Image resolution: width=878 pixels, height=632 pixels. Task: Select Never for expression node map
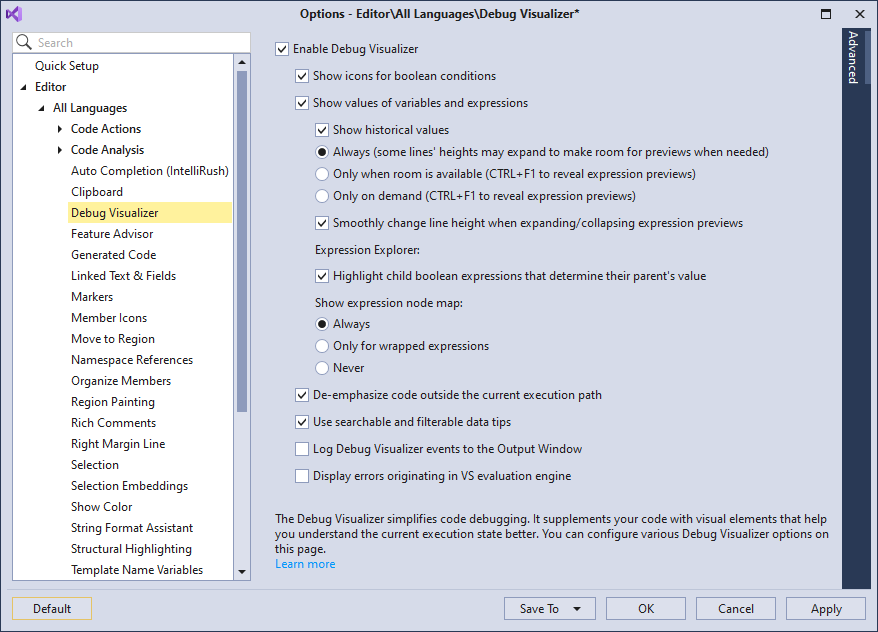pos(322,368)
